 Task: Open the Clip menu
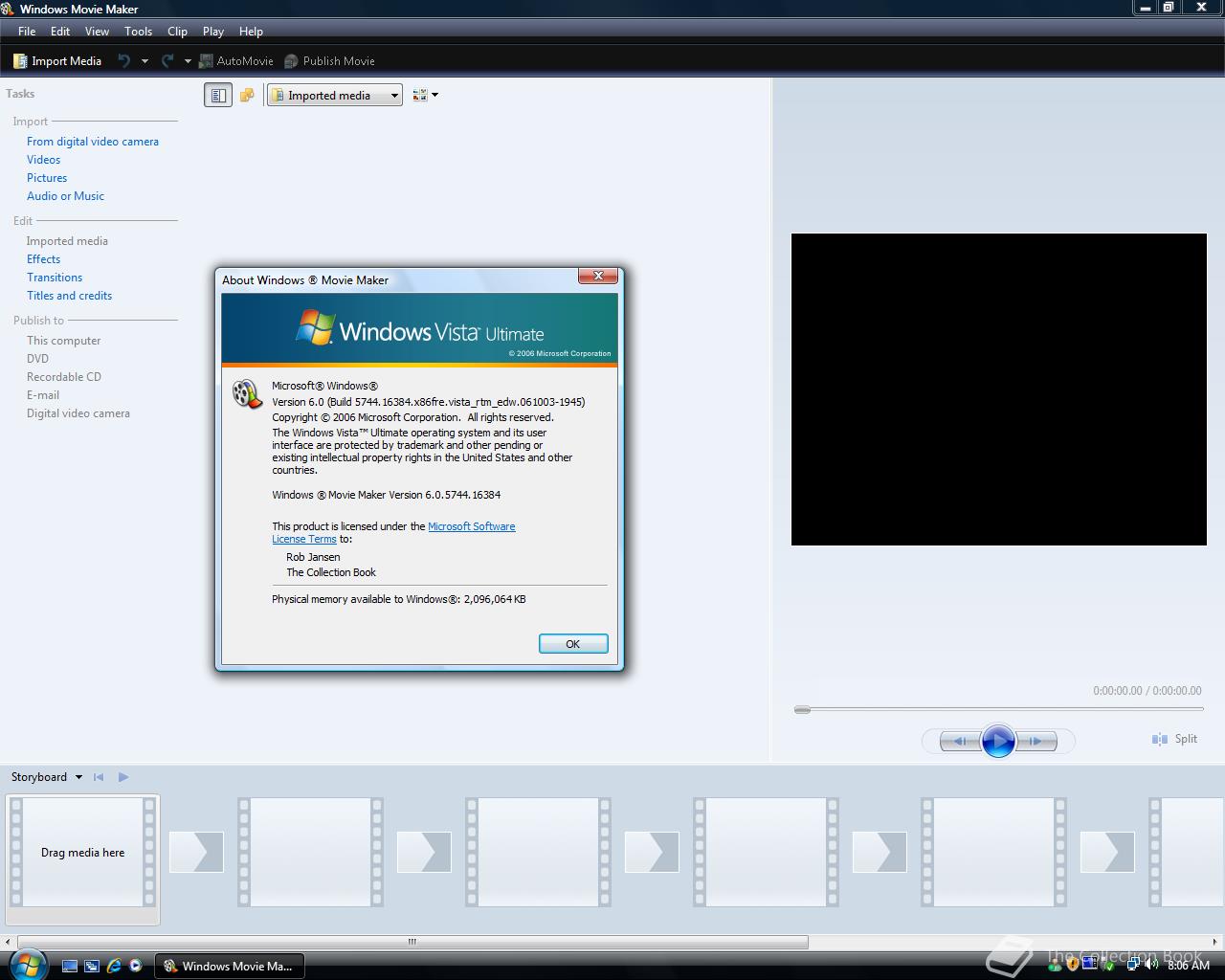(x=177, y=31)
